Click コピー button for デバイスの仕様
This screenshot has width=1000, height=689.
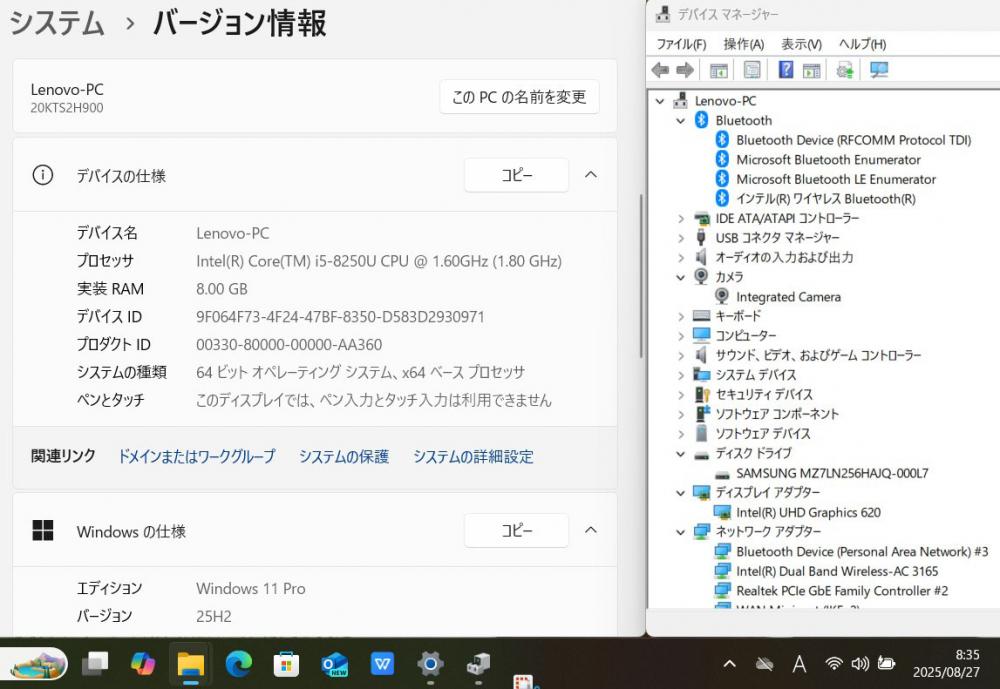(x=517, y=175)
